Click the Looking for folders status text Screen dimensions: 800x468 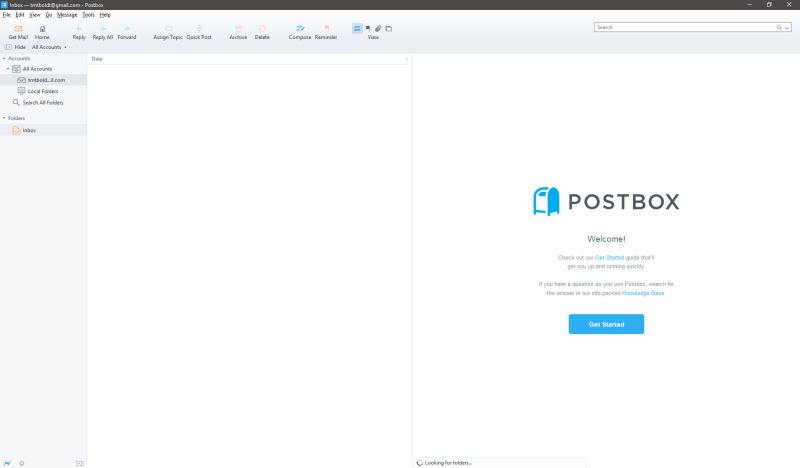coord(448,463)
